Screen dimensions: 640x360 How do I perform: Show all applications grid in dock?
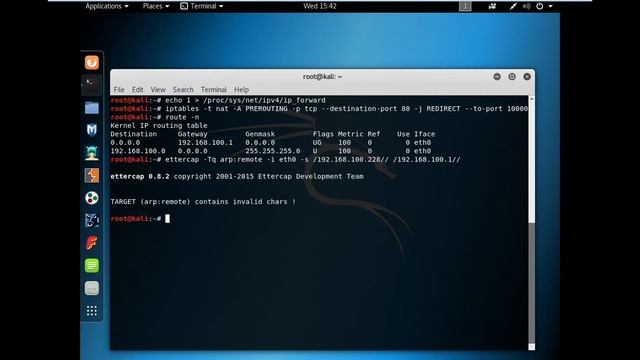pyautogui.click(x=92, y=311)
